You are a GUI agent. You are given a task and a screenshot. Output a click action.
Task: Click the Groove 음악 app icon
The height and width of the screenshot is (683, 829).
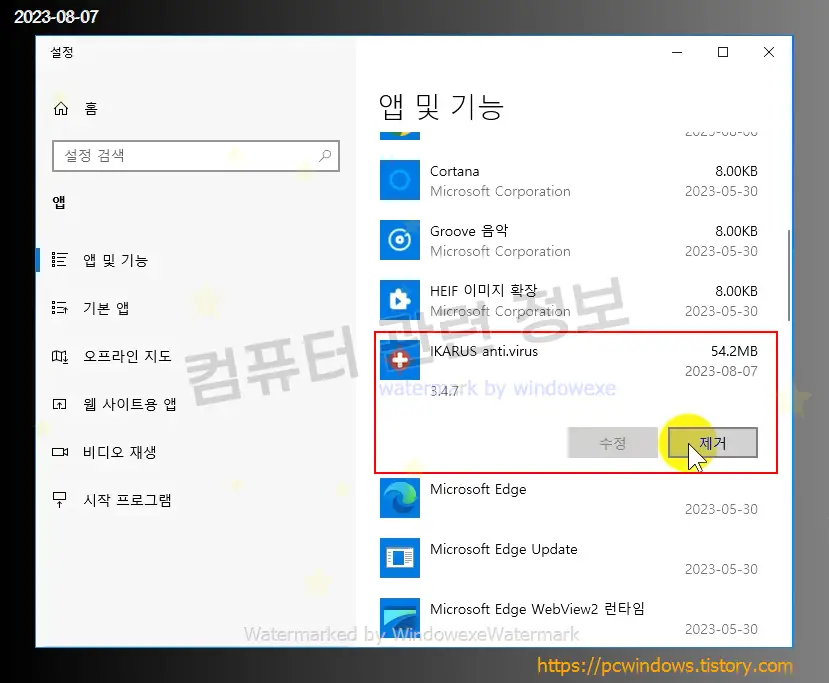coord(400,240)
